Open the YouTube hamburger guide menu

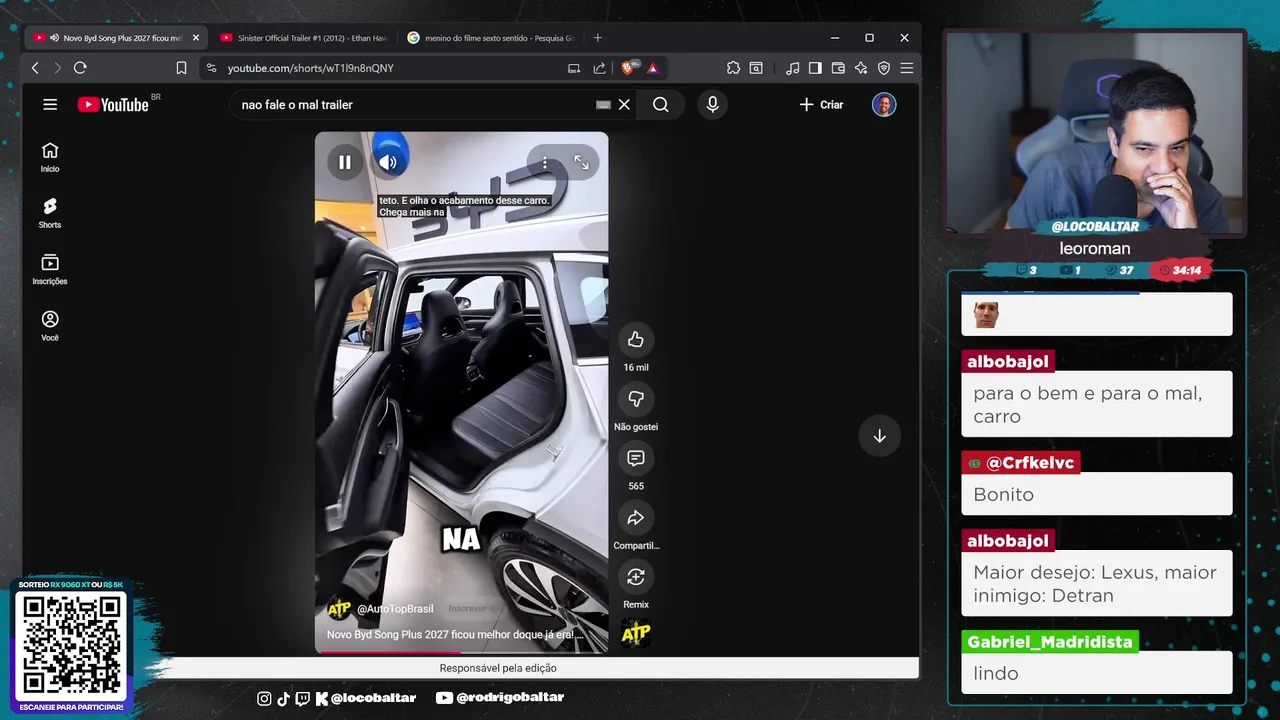pyautogui.click(x=50, y=104)
